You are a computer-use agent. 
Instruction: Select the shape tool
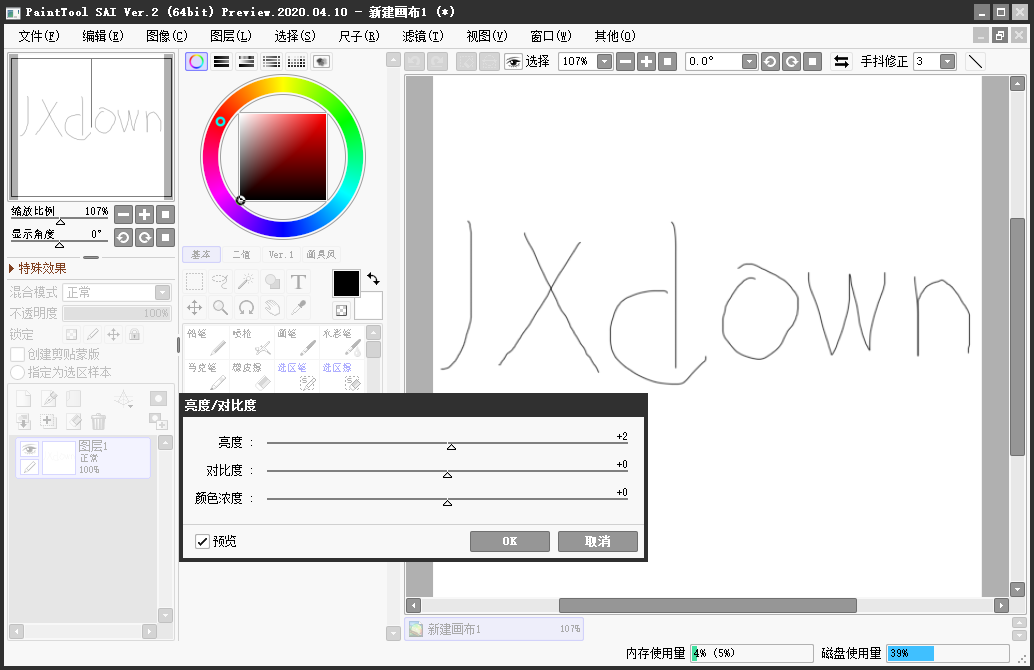(272, 282)
